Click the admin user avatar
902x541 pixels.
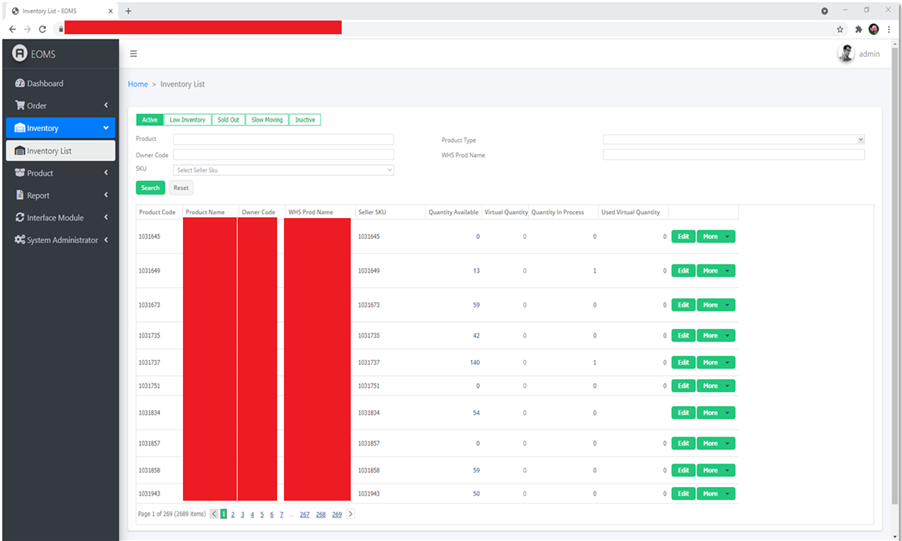click(x=846, y=54)
